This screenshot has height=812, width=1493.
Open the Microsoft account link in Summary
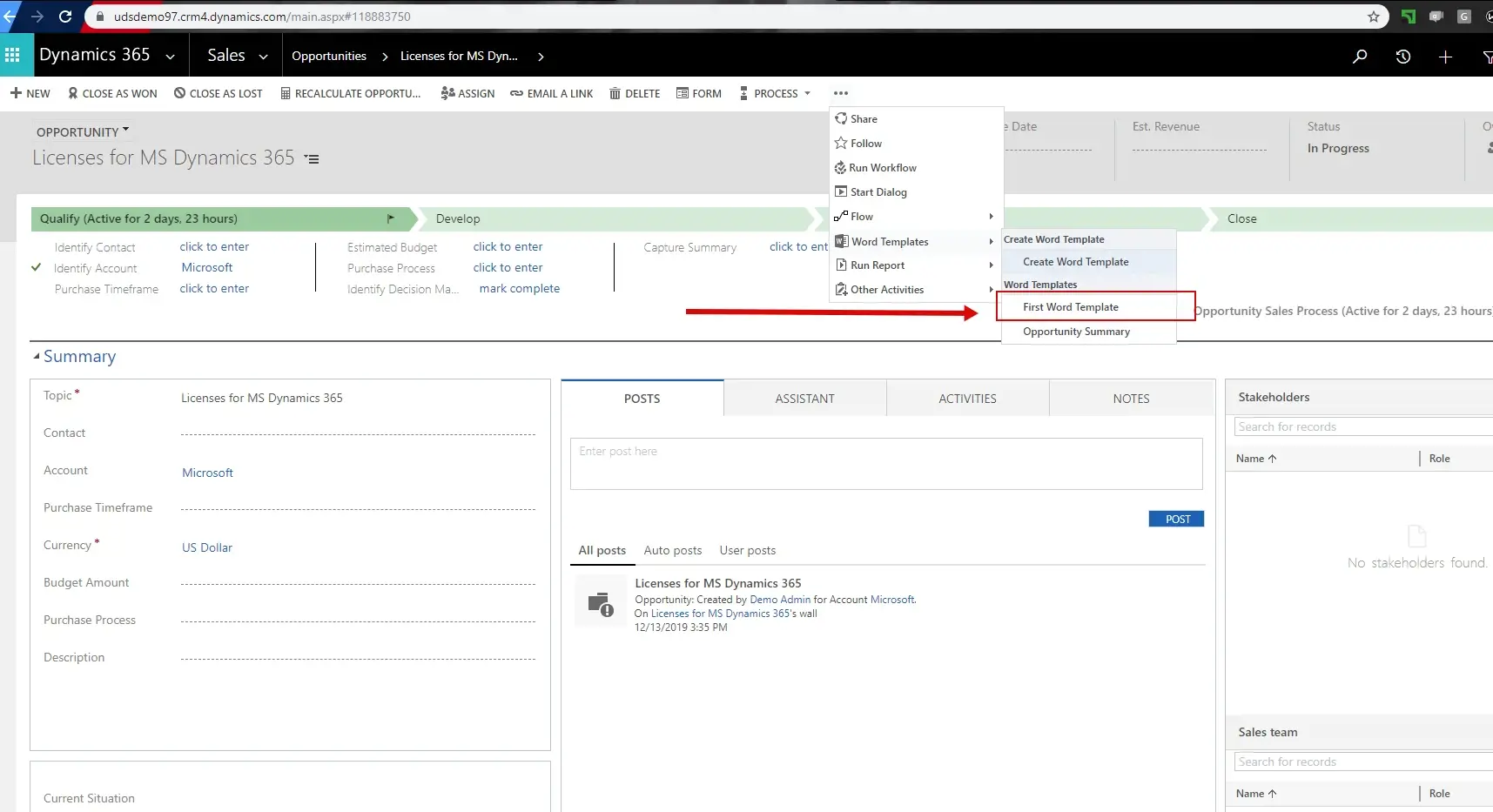tap(207, 473)
